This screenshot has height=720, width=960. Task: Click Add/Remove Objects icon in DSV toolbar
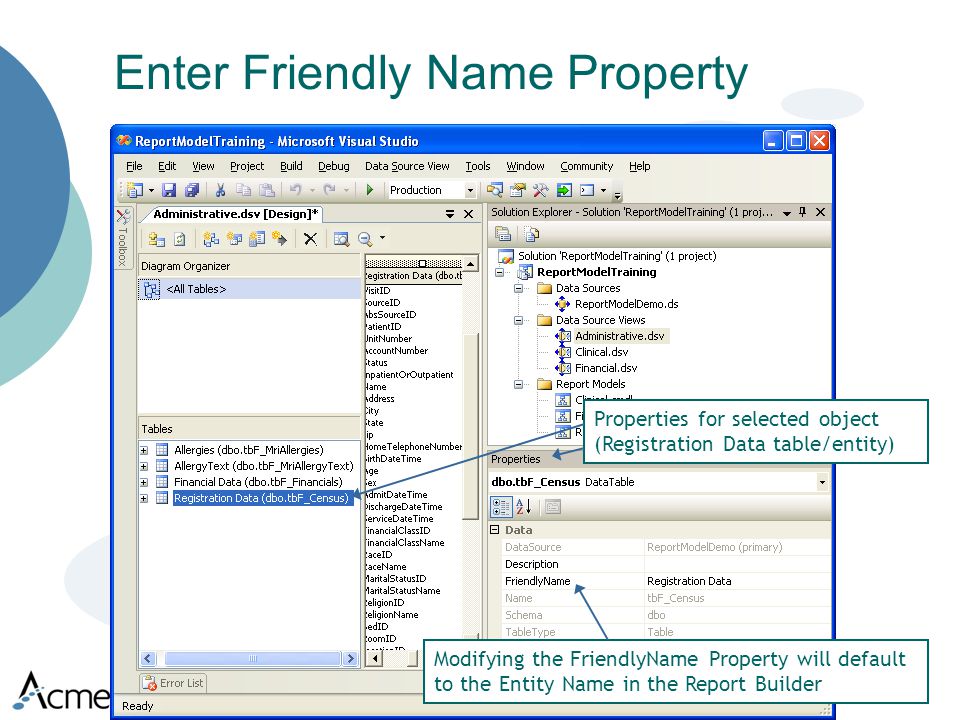click(x=156, y=239)
